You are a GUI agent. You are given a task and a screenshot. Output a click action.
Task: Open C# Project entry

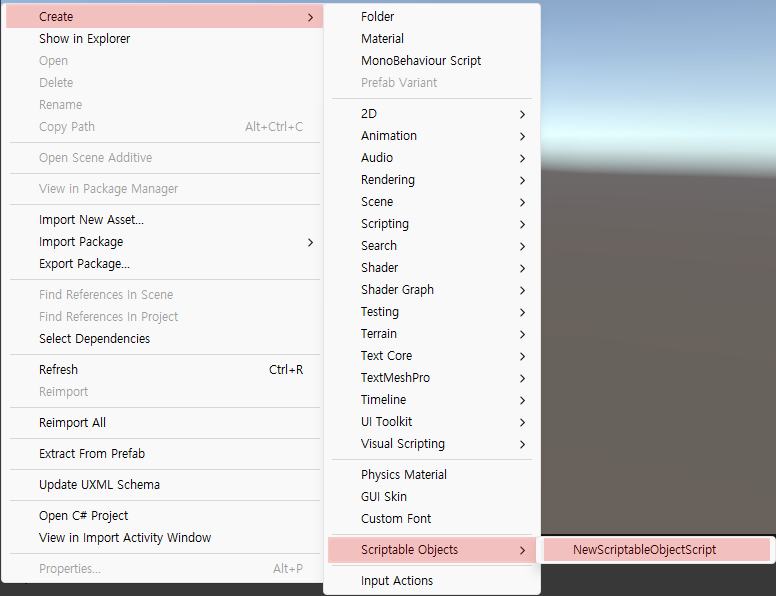coord(164,516)
